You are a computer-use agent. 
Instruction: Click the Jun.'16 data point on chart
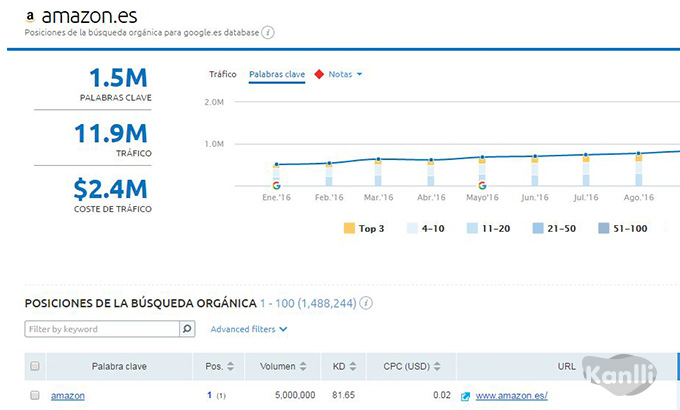click(535, 156)
